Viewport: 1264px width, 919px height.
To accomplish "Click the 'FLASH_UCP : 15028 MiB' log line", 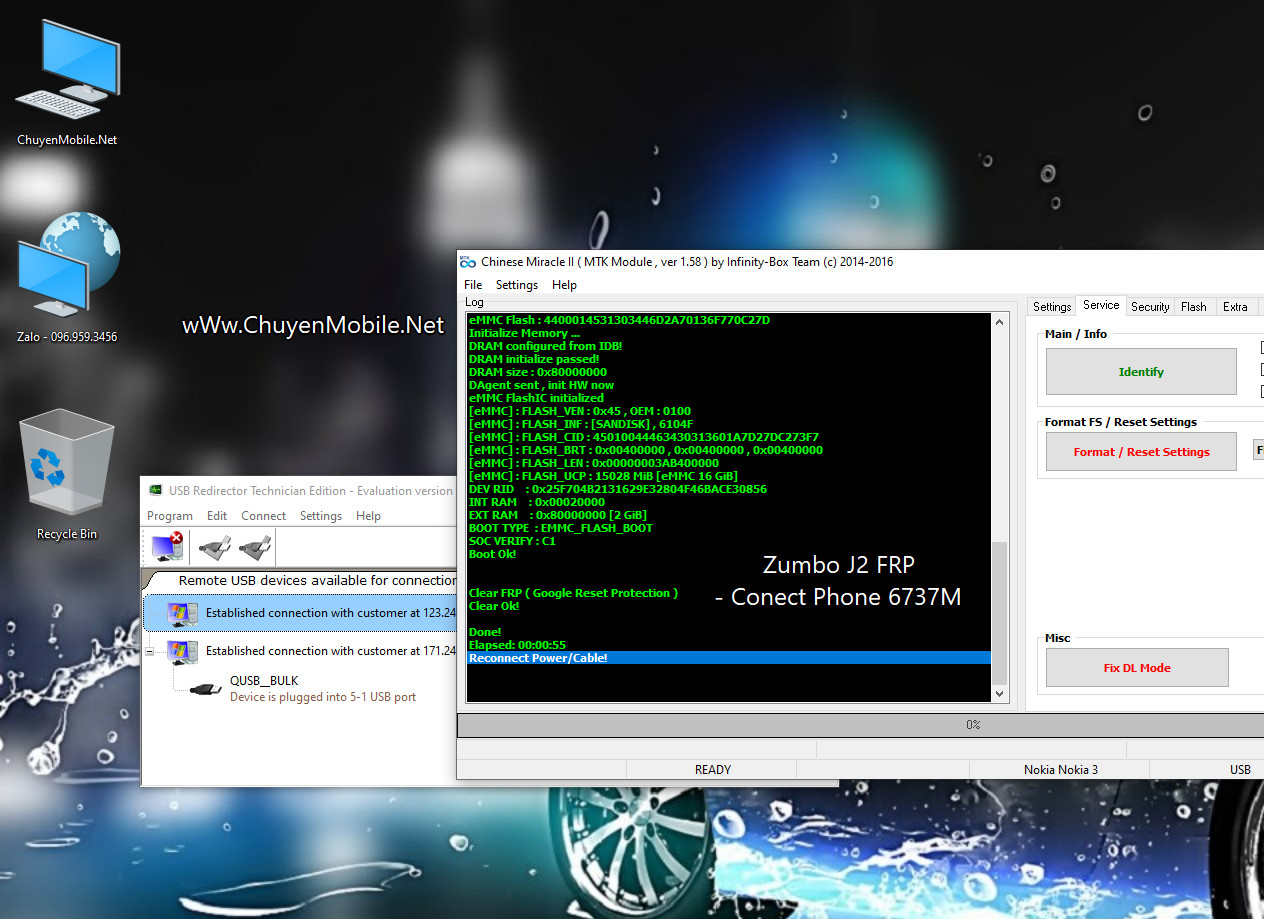I will [603, 476].
